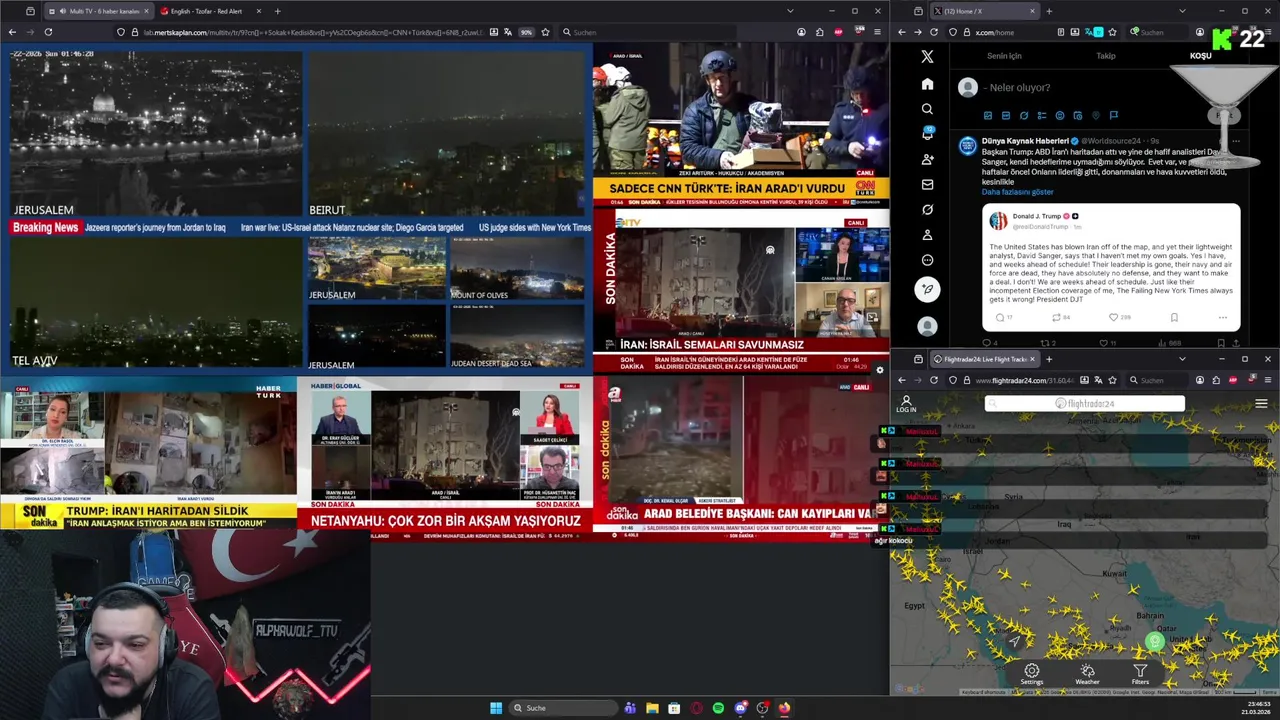Viewport: 1280px width, 720px height.
Task: Bookmark the quoted Donald J. Trump post
Action: coord(1174,317)
